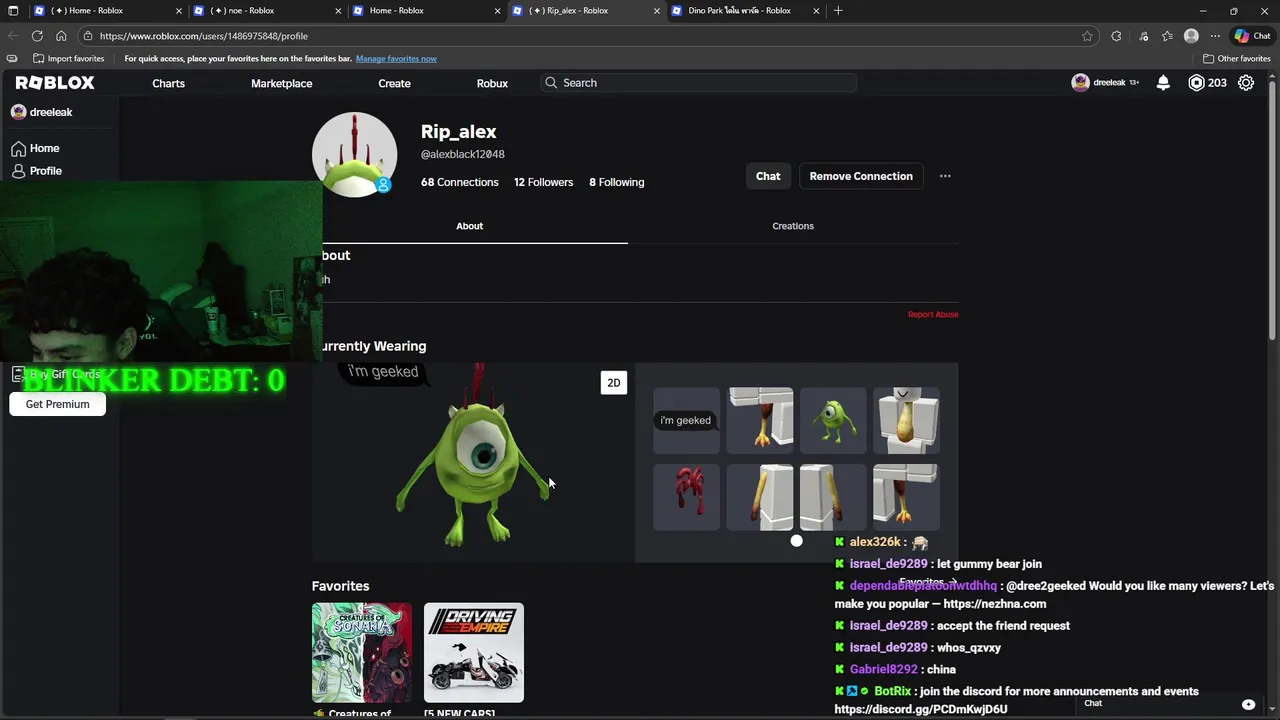The height and width of the screenshot is (720, 1280).
Task: Open Create in Roblox navigation
Action: click(x=394, y=83)
